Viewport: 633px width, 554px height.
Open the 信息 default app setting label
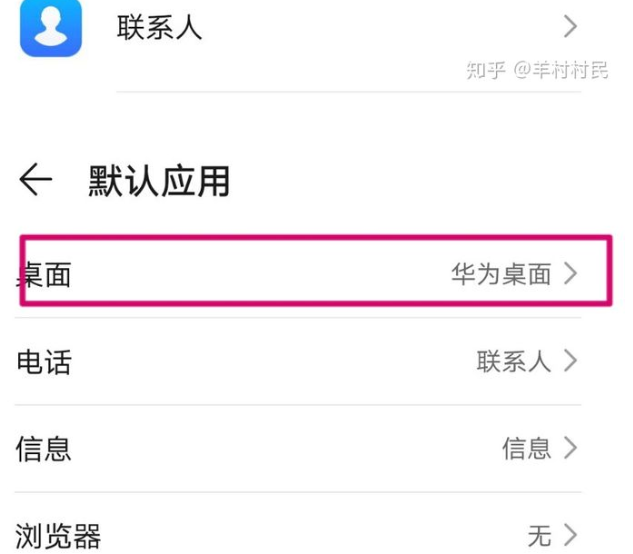coord(44,448)
